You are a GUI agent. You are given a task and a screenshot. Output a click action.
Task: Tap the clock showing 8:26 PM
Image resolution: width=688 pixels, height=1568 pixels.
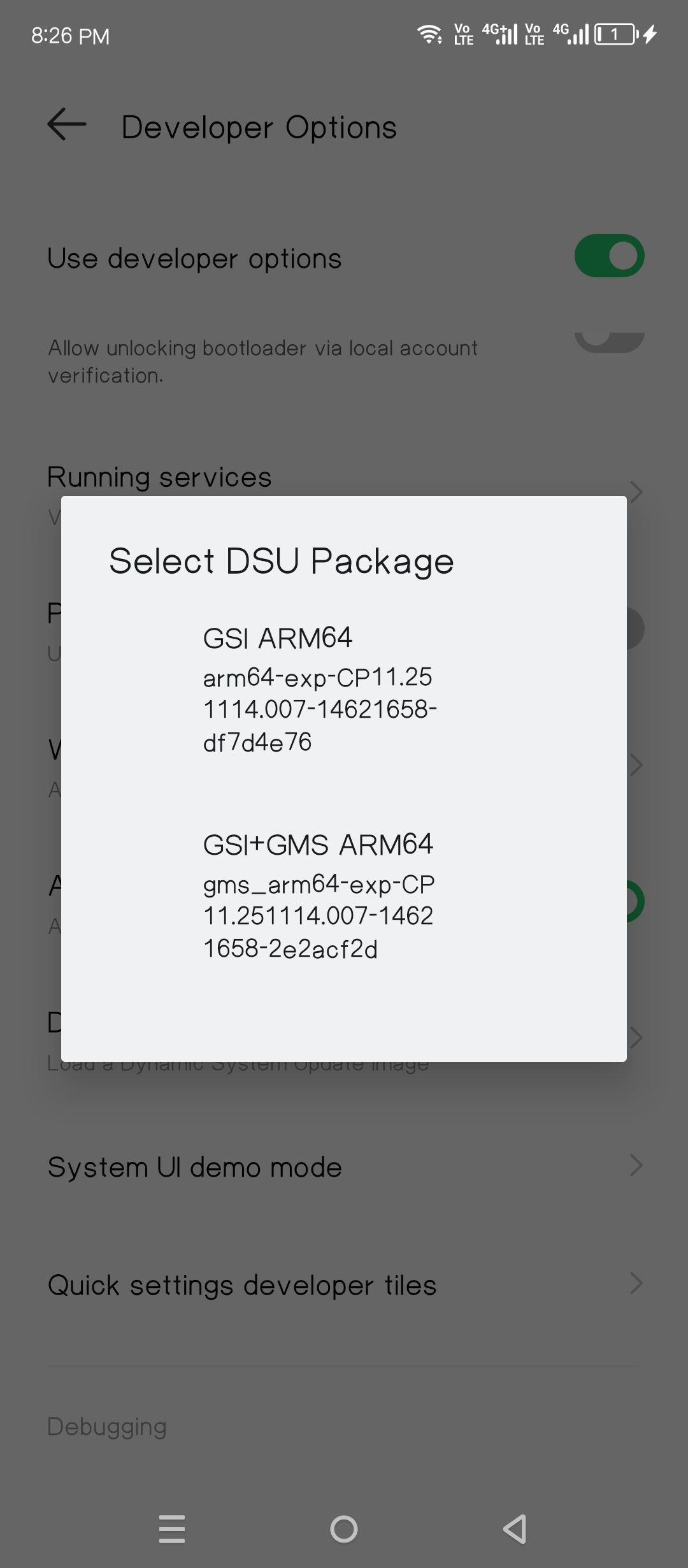click(x=70, y=35)
